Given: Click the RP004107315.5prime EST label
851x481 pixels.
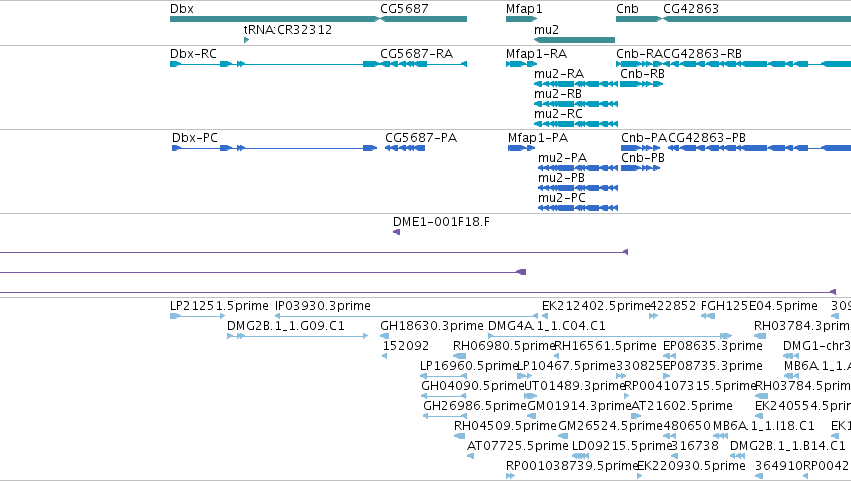Looking at the screenshot, I should coord(690,387).
